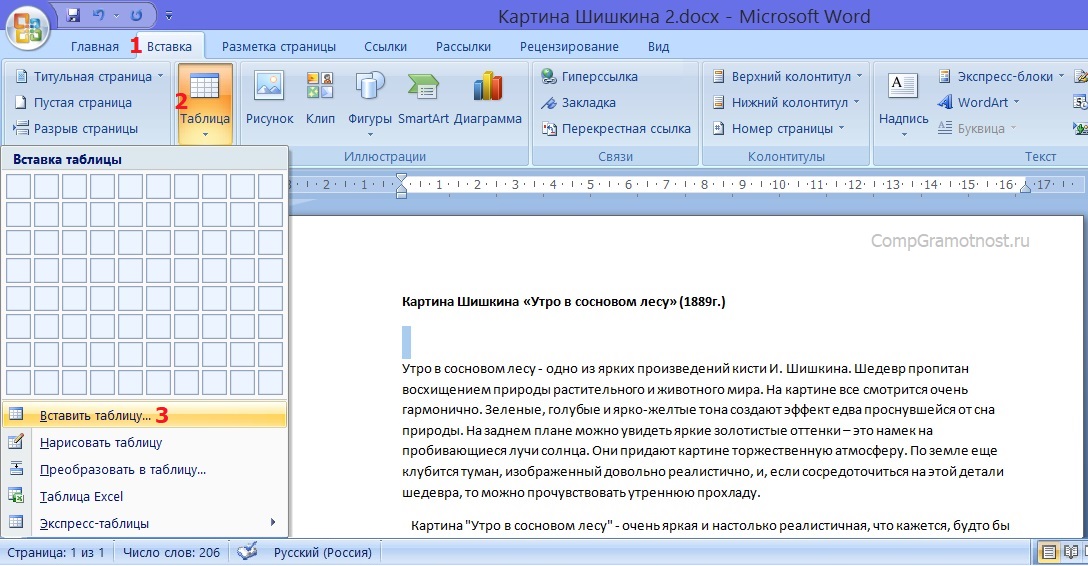The width and height of the screenshot is (1088, 566).
Task: Open the Разметка страницы tab
Action: (x=279, y=47)
